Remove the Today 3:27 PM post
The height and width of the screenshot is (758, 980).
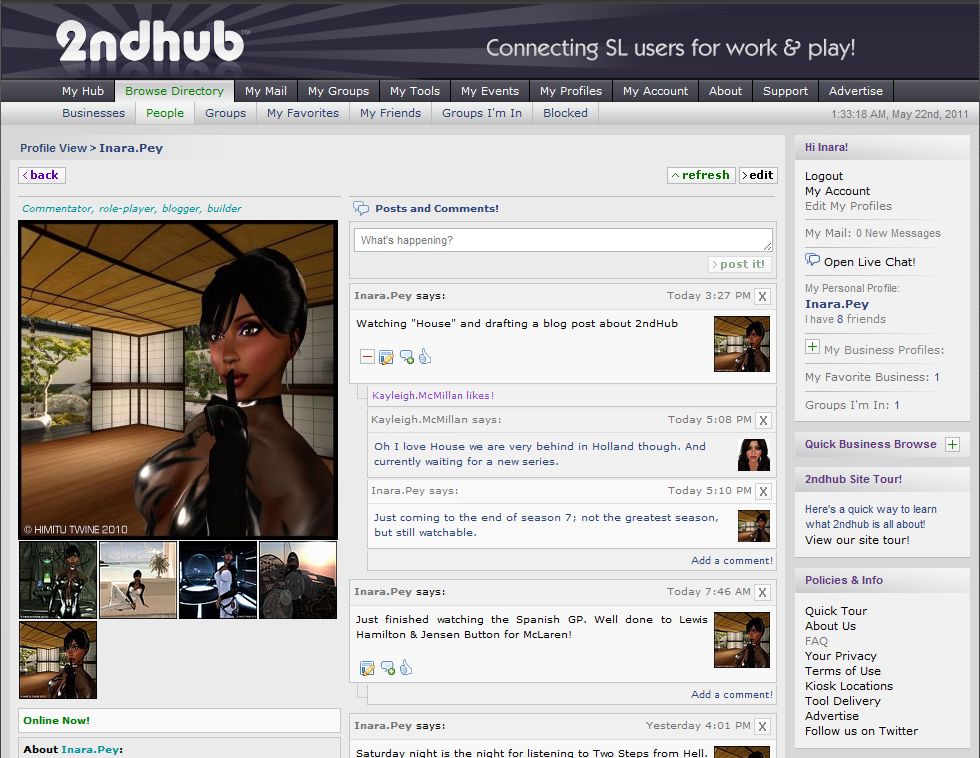763,296
